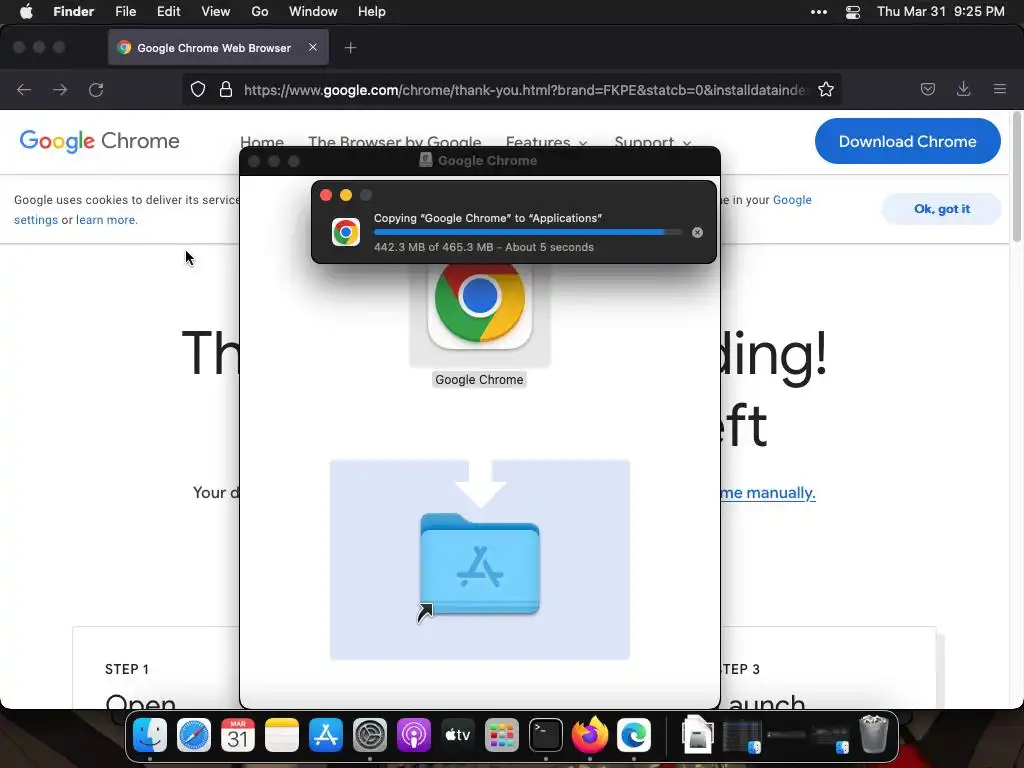Open Launchpad from the Dock
This screenshot has width=1024, height=768.
(x=502, y=735)
